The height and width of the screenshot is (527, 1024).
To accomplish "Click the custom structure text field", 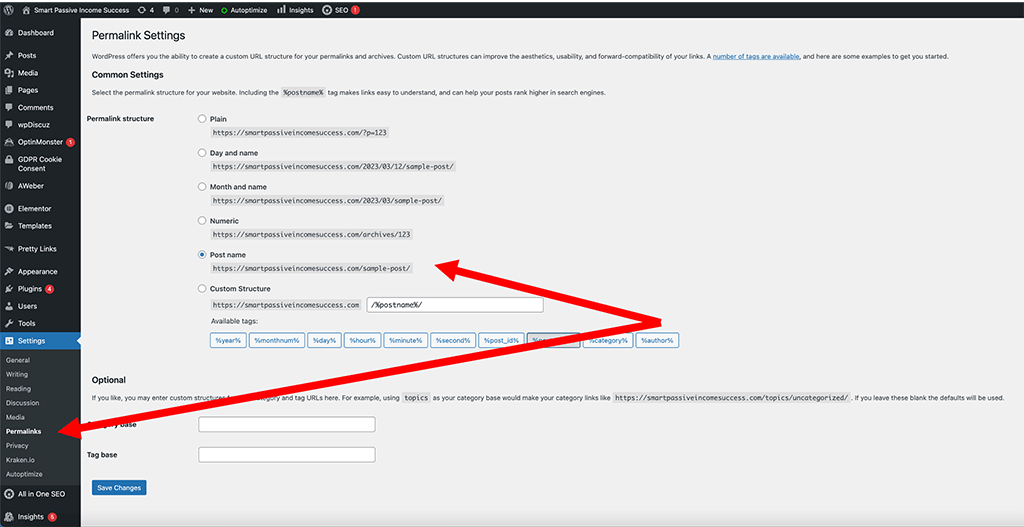I will (x=455, y=305).
